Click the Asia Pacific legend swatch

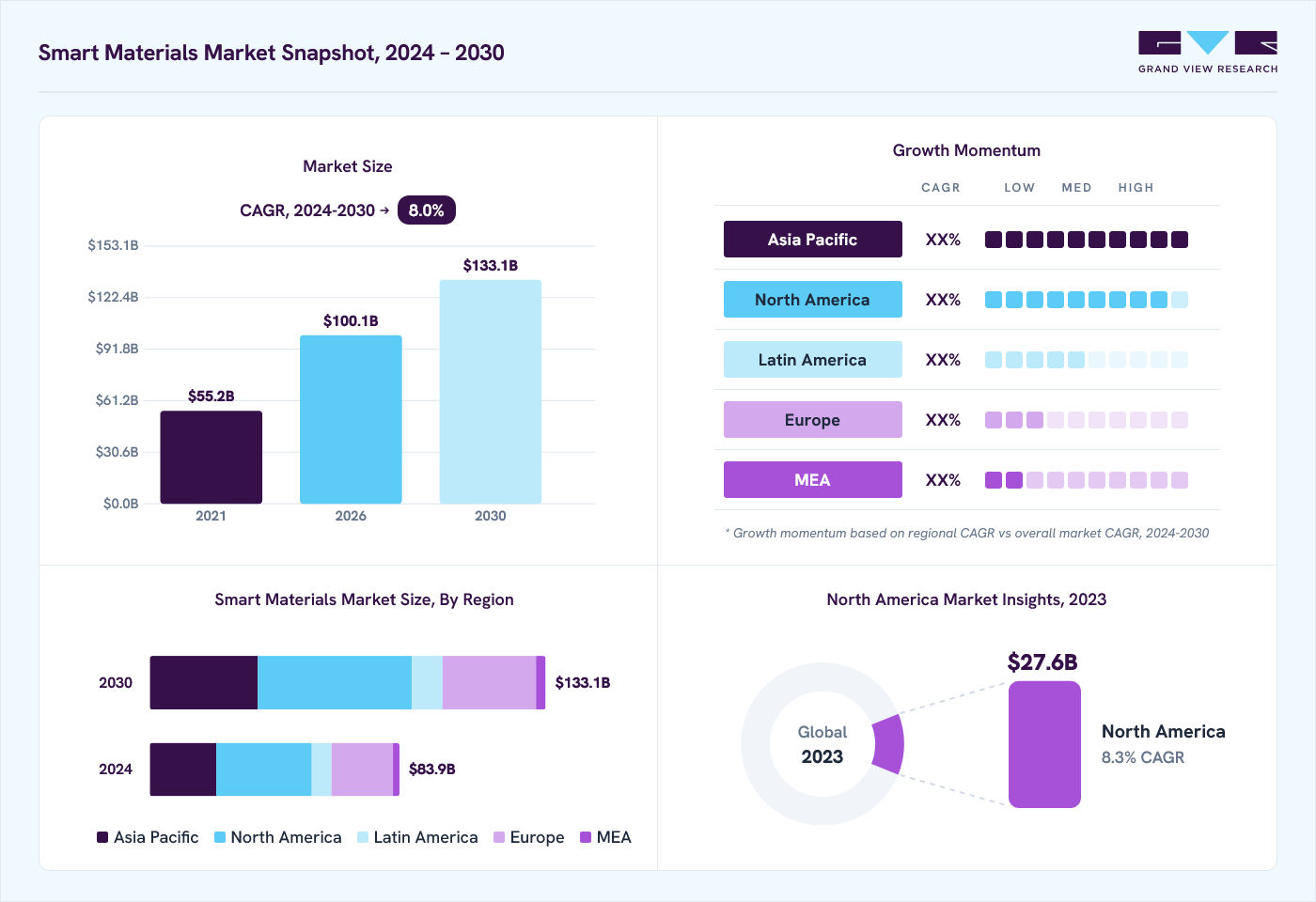pos(102,837)
